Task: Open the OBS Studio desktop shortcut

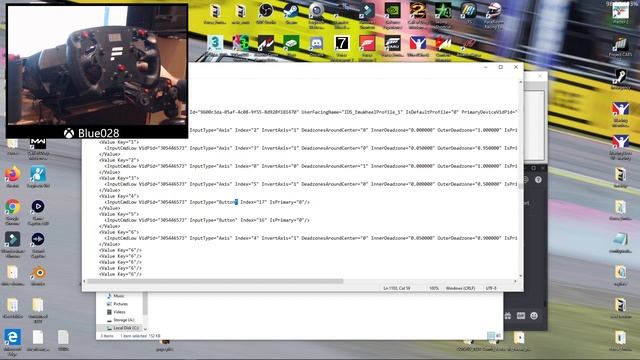Action: click(x=266, y=13)
